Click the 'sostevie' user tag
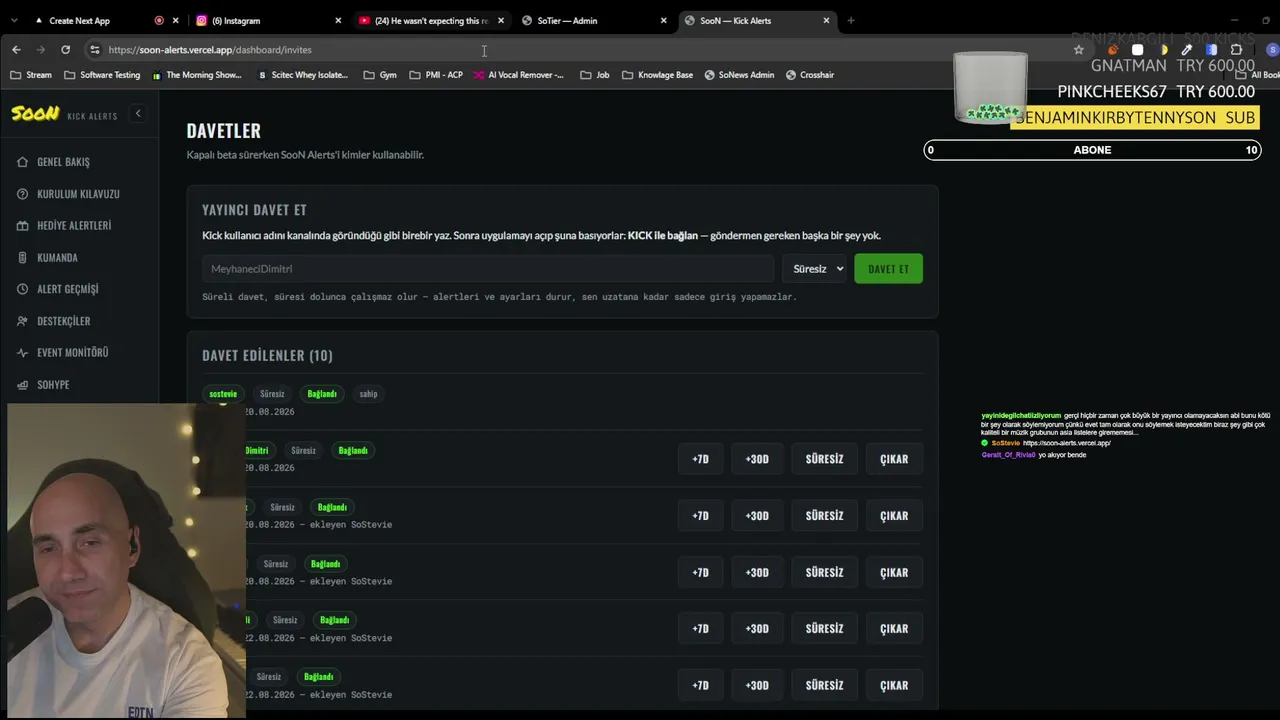Viewport: 1280px width, 720px height. (x=223, y=394)
